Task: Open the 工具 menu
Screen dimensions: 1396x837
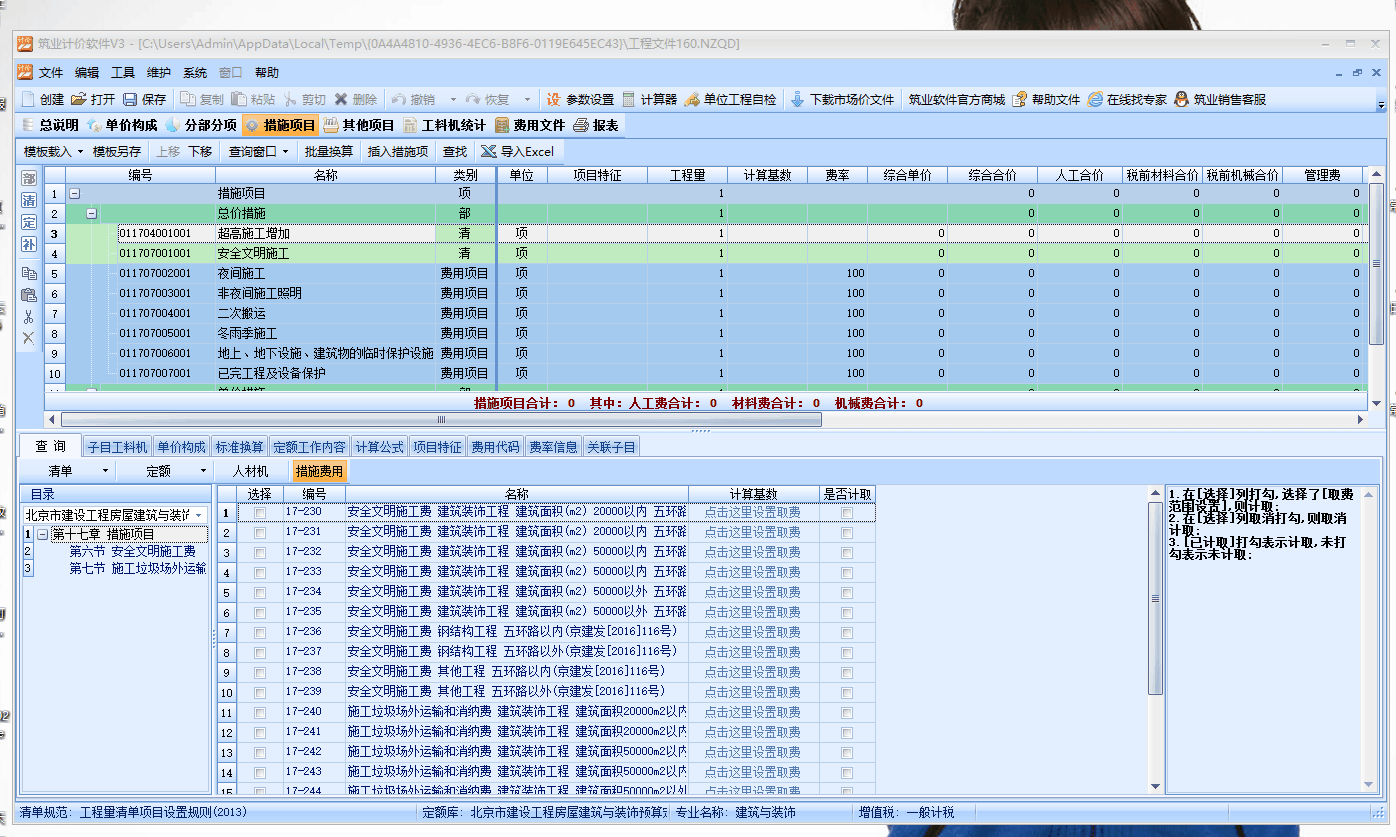Action: click(123, 73)
